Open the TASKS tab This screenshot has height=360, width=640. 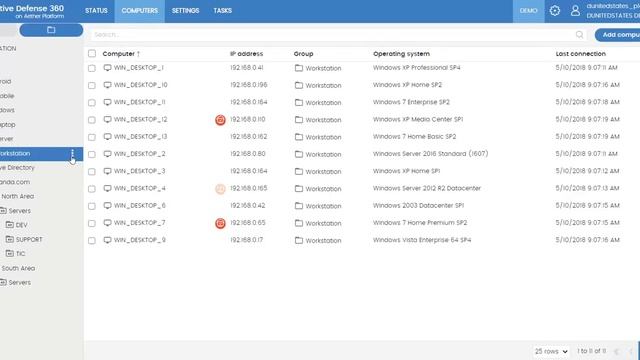(x=222, y=11)
